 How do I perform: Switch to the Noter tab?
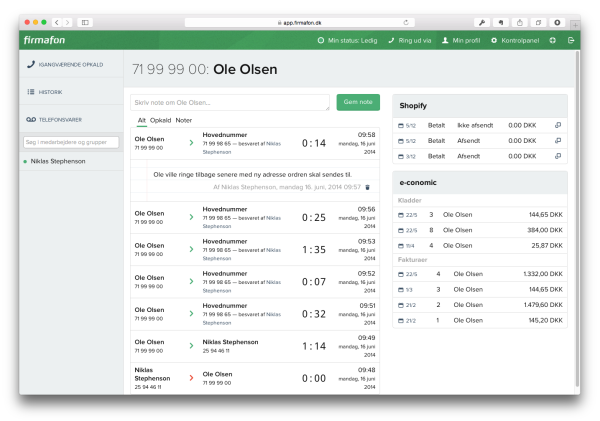(x=184, y=120)
